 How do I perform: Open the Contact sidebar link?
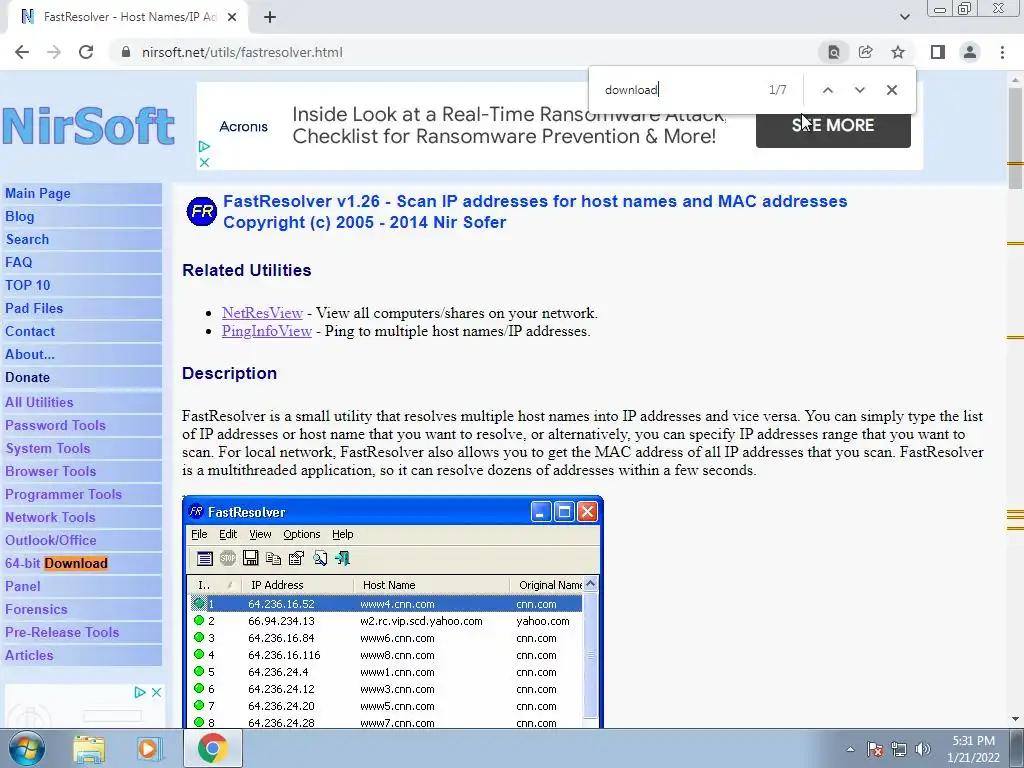coord(30,331)
